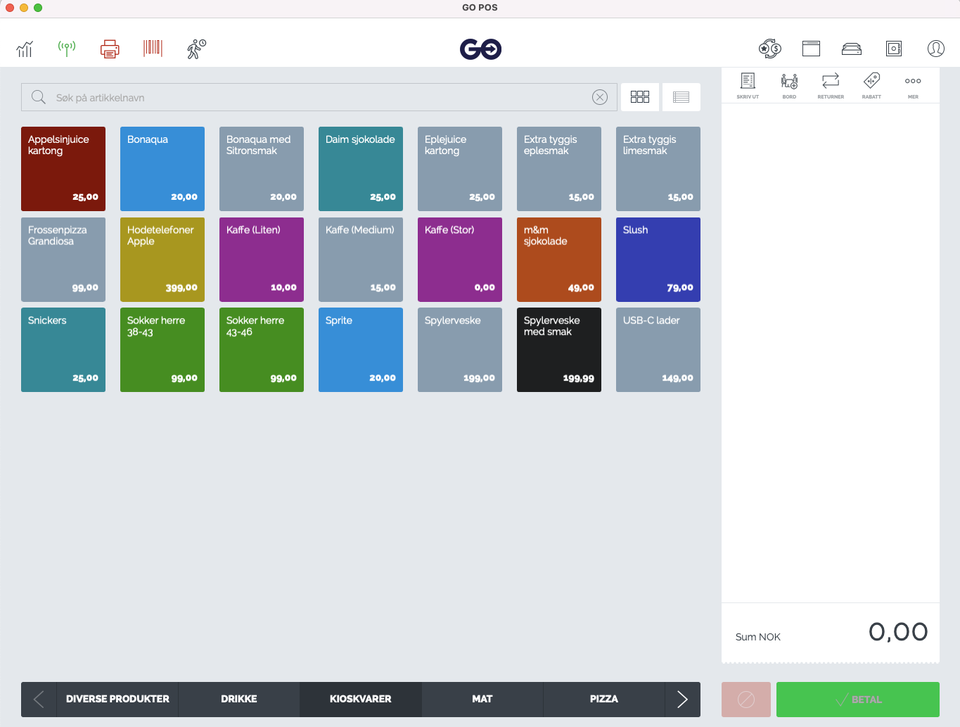Select the Kioskvarer category tab
This screenshot has height=727, width=960.
(x=361, y=699)
